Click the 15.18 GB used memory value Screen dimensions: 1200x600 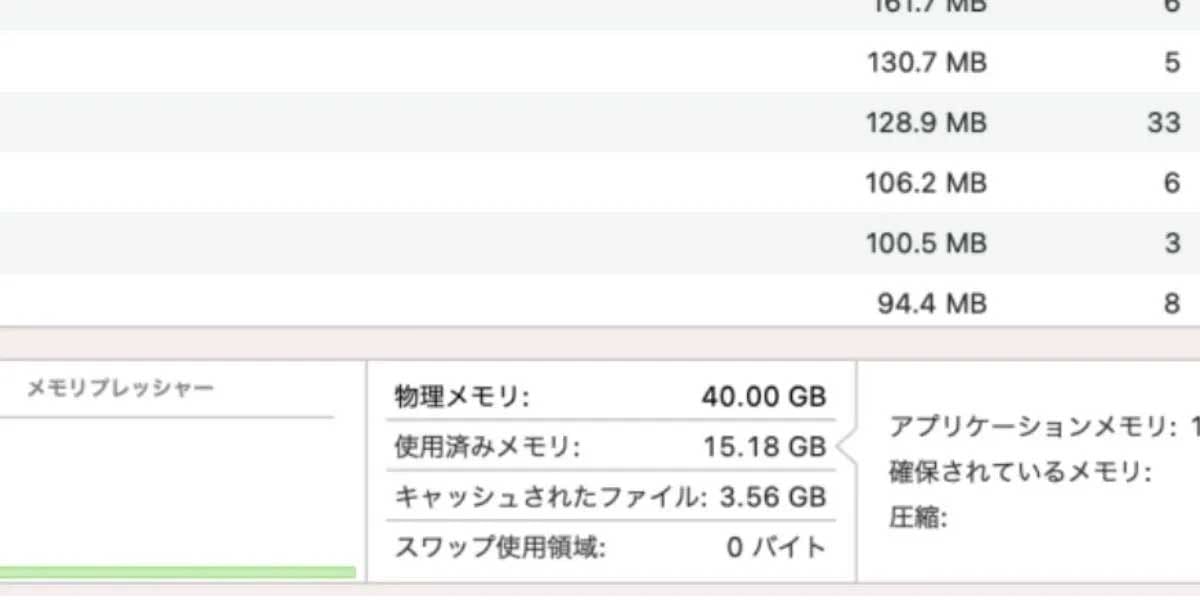point(765,447)
